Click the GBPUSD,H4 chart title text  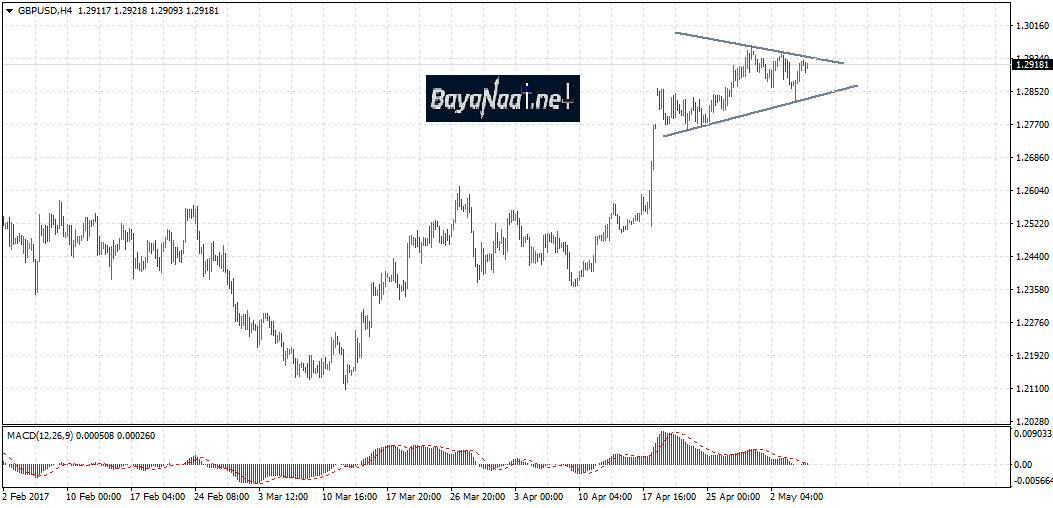(x=44, y=9)
